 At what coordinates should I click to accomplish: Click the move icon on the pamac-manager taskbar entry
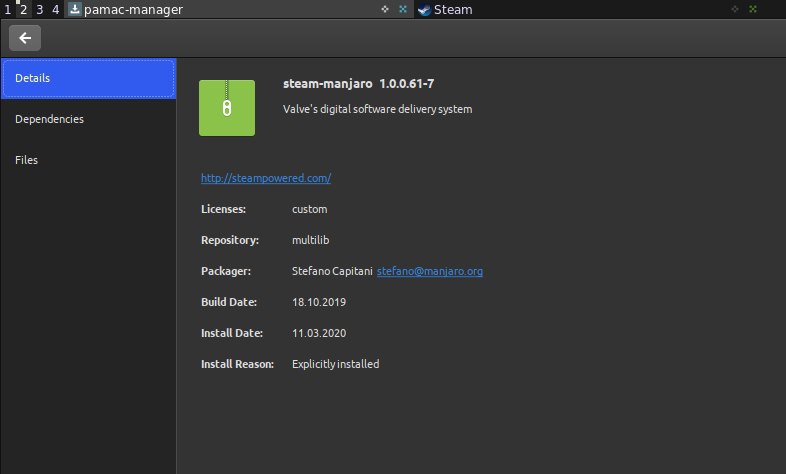coord(385,9)
